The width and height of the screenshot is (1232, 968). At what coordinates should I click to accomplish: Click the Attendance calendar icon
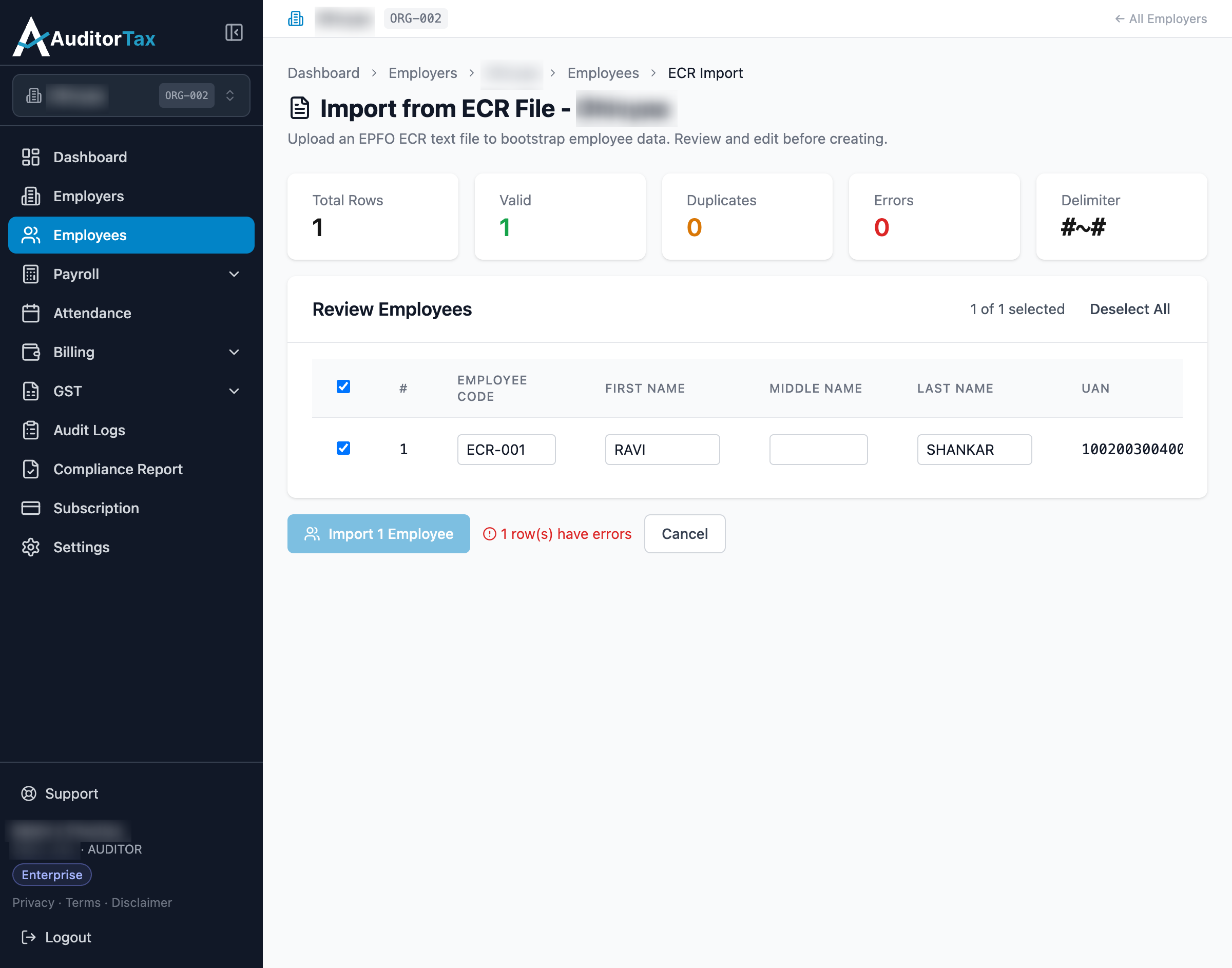(31, 314)
